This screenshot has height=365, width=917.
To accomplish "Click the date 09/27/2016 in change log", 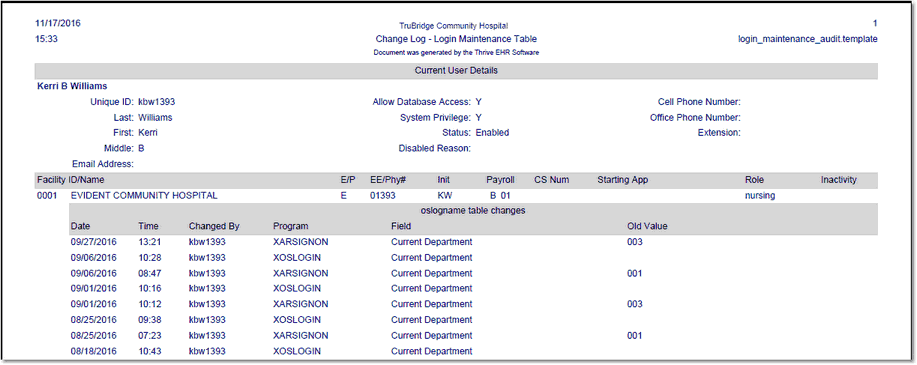I will (94, 242).
